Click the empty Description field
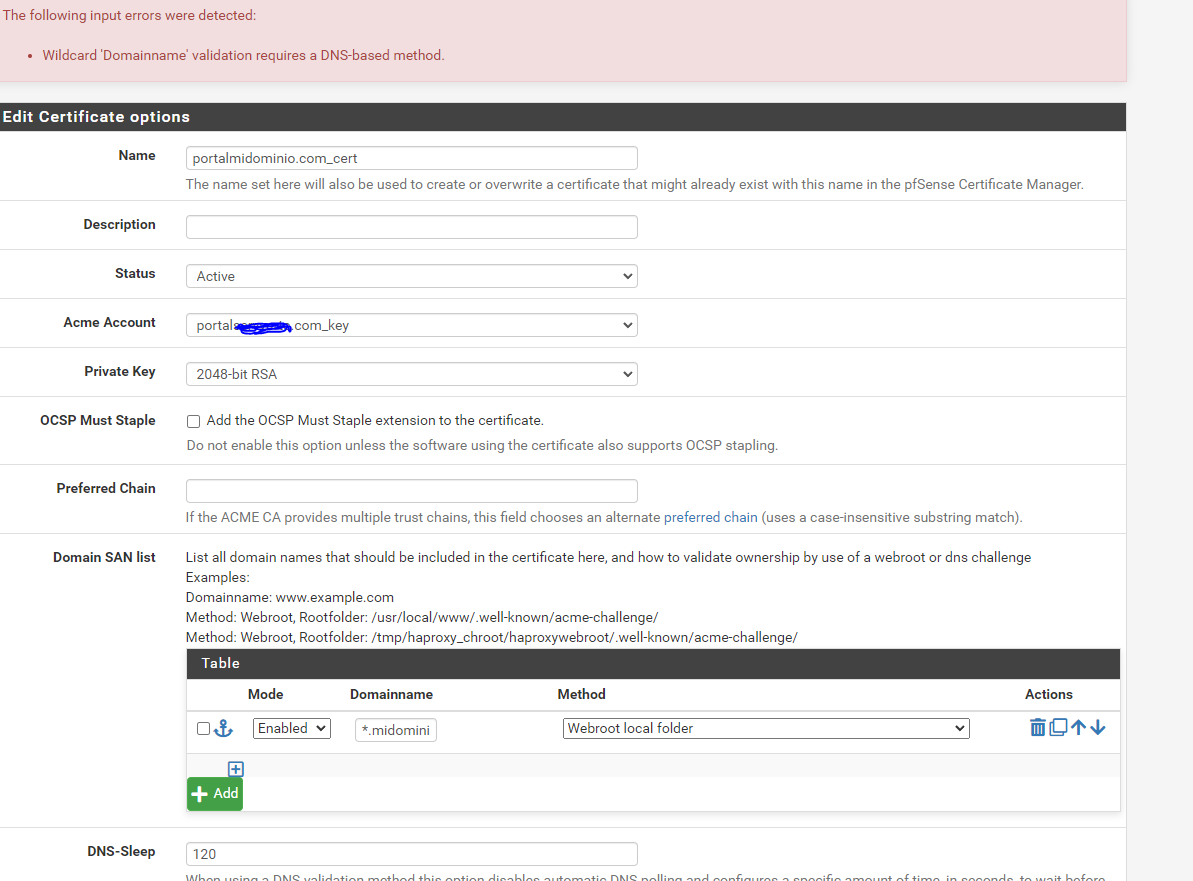Screen dimensions: 1193x881 tap(412, 227)
